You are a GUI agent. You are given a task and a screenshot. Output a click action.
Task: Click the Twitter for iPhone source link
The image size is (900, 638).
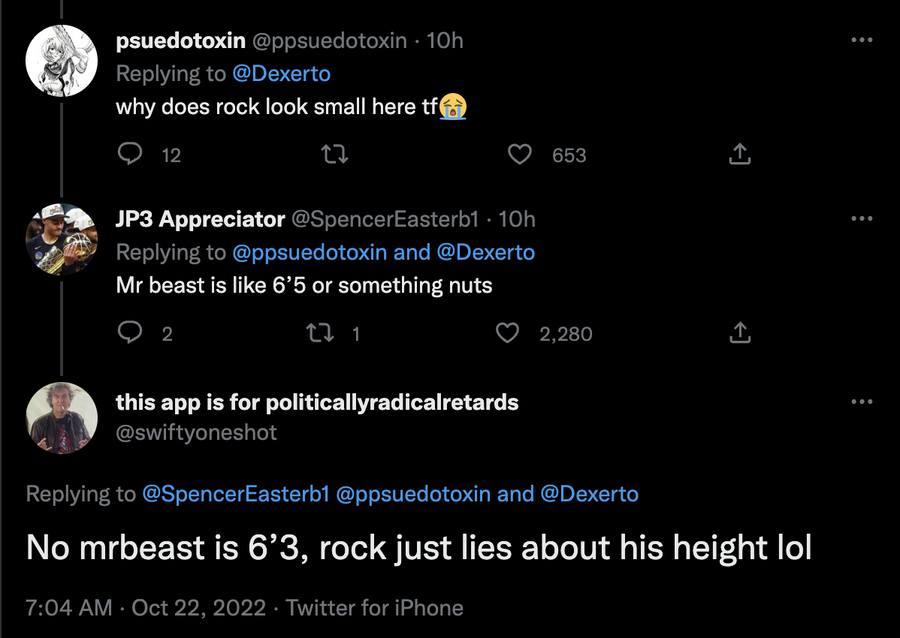pyautogui.click(x=374, y=608)
